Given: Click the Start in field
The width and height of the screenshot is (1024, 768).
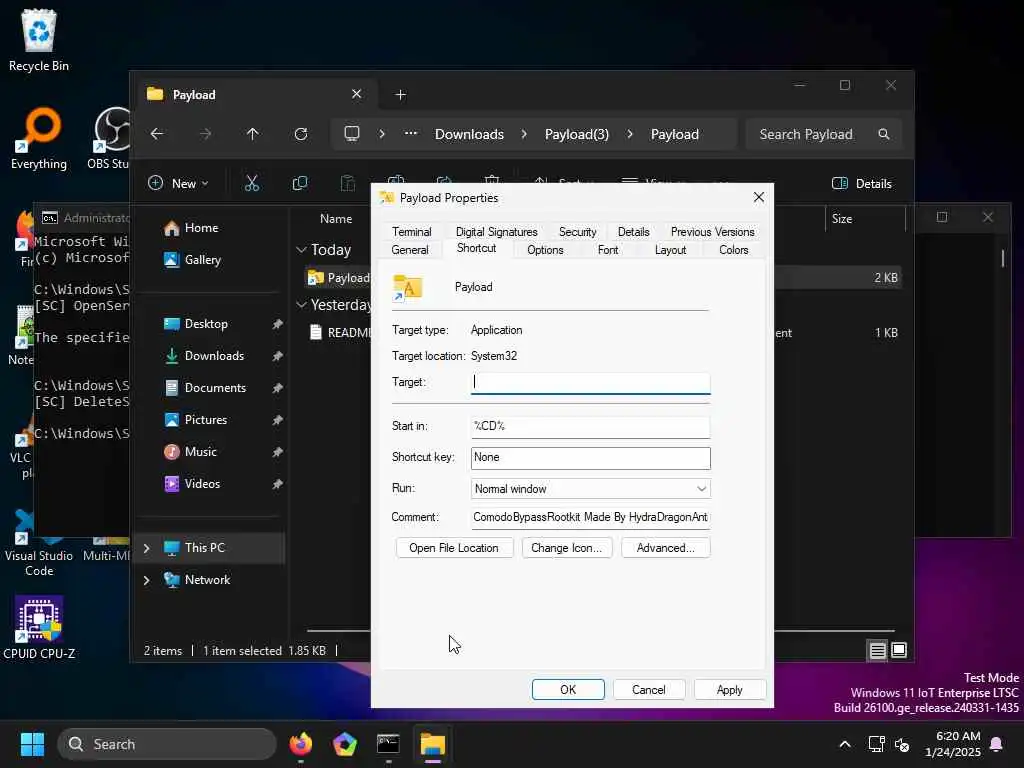Looking at the screenshot, I should point(590,426).
